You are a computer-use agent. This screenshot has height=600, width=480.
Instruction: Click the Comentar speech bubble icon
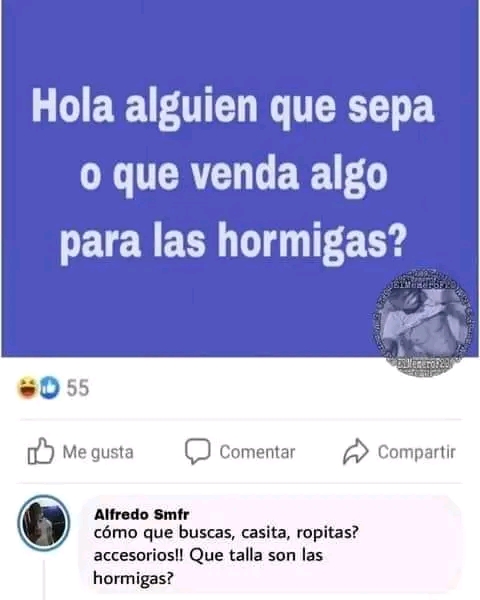tap(198, 452)
